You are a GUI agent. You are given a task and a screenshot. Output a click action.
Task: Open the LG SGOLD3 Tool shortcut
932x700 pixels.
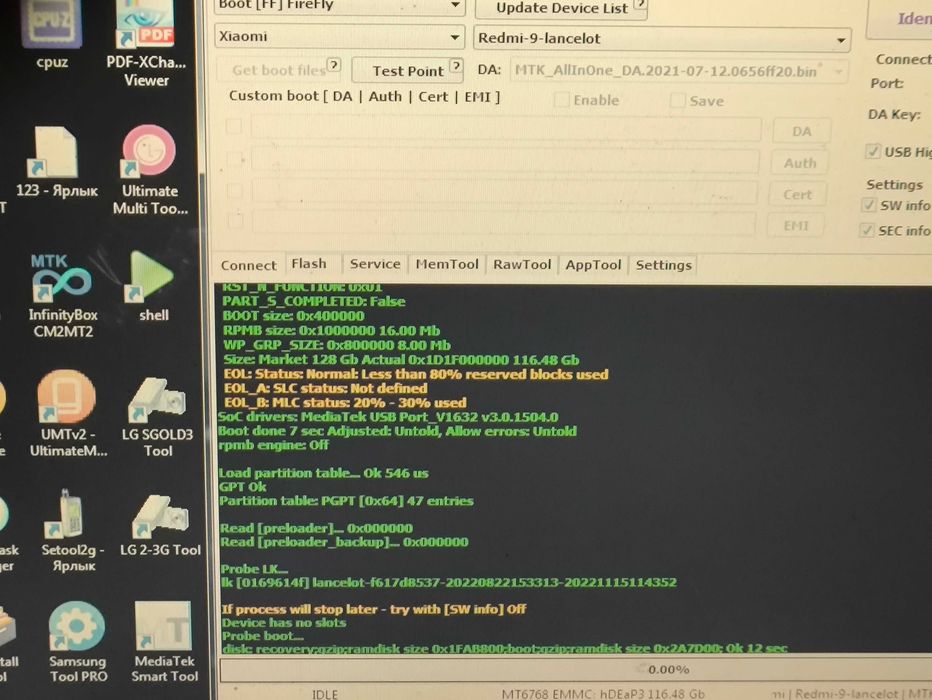(158, 418)
